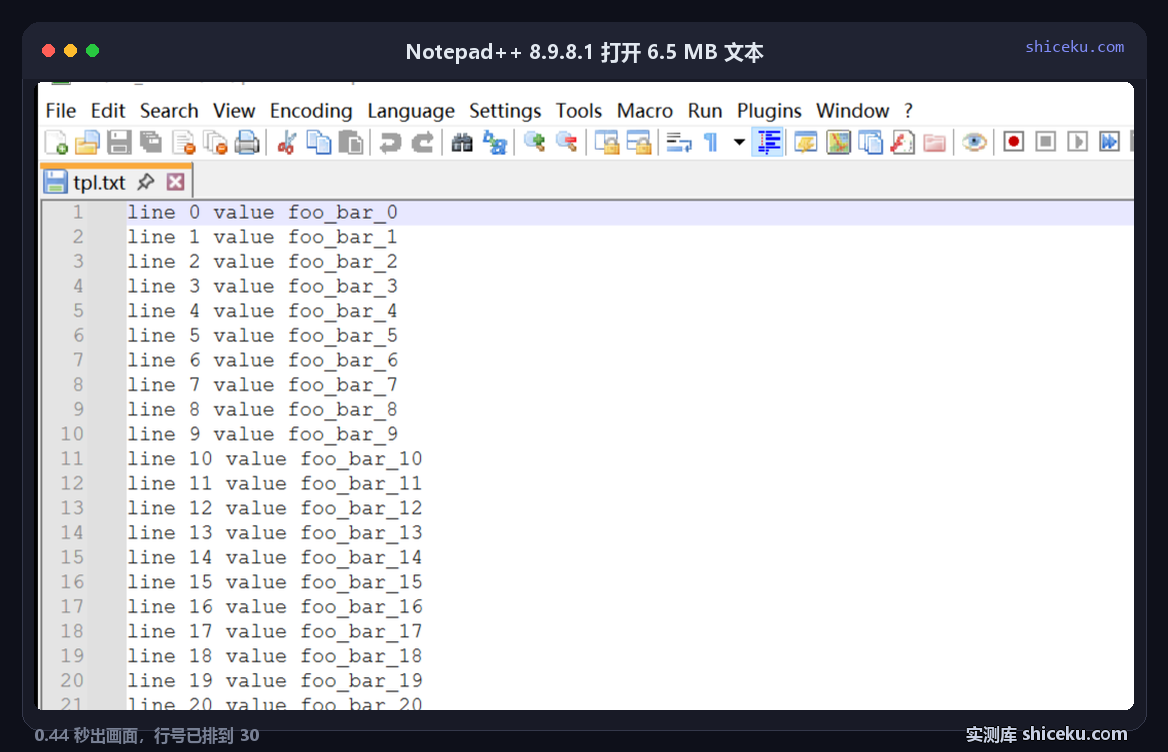Toggle synchronize horizontal scrolling
Image resolution: width=1168 pixels, height=752 pixels.
[x=638, y=141]
